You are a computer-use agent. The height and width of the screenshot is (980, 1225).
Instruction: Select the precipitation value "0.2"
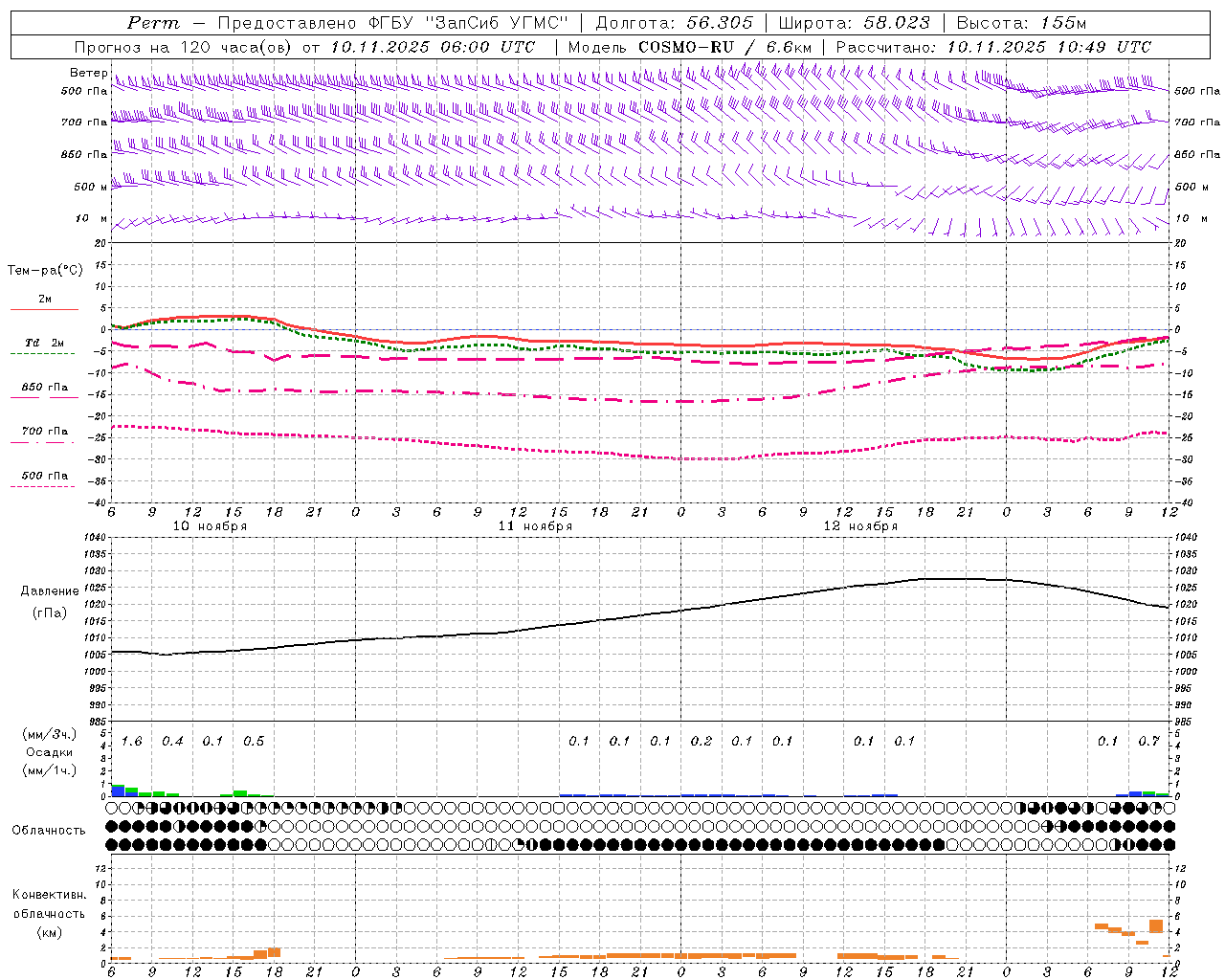click(x=702, y=742)
